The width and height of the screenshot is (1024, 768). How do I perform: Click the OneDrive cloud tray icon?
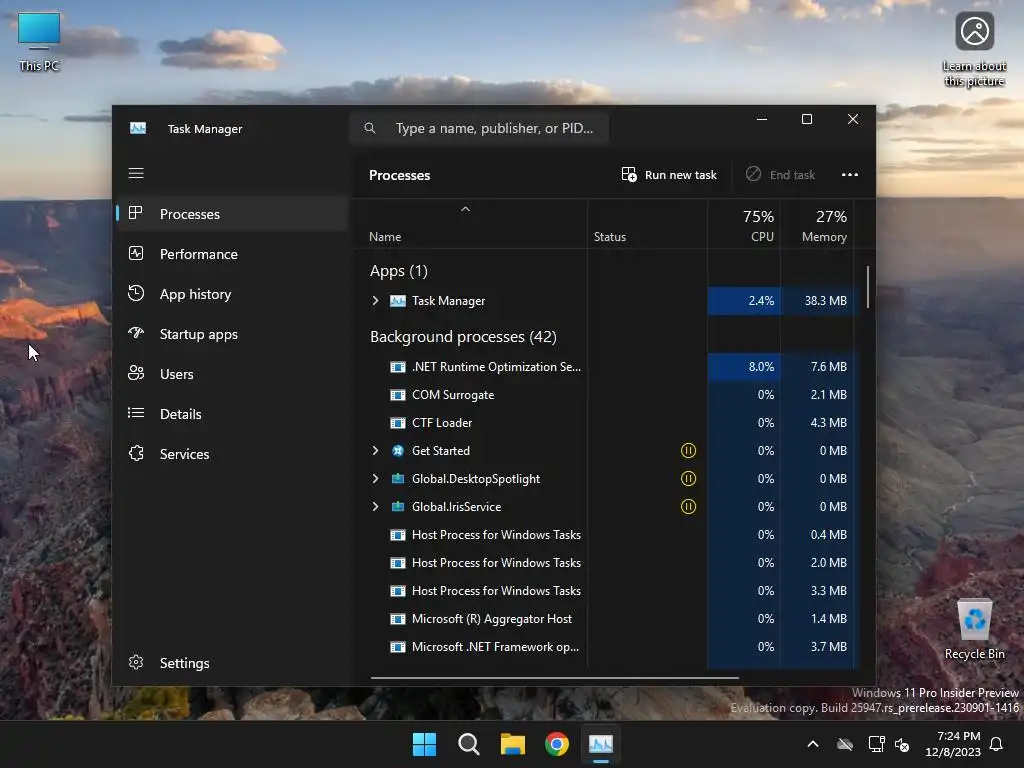845,744
